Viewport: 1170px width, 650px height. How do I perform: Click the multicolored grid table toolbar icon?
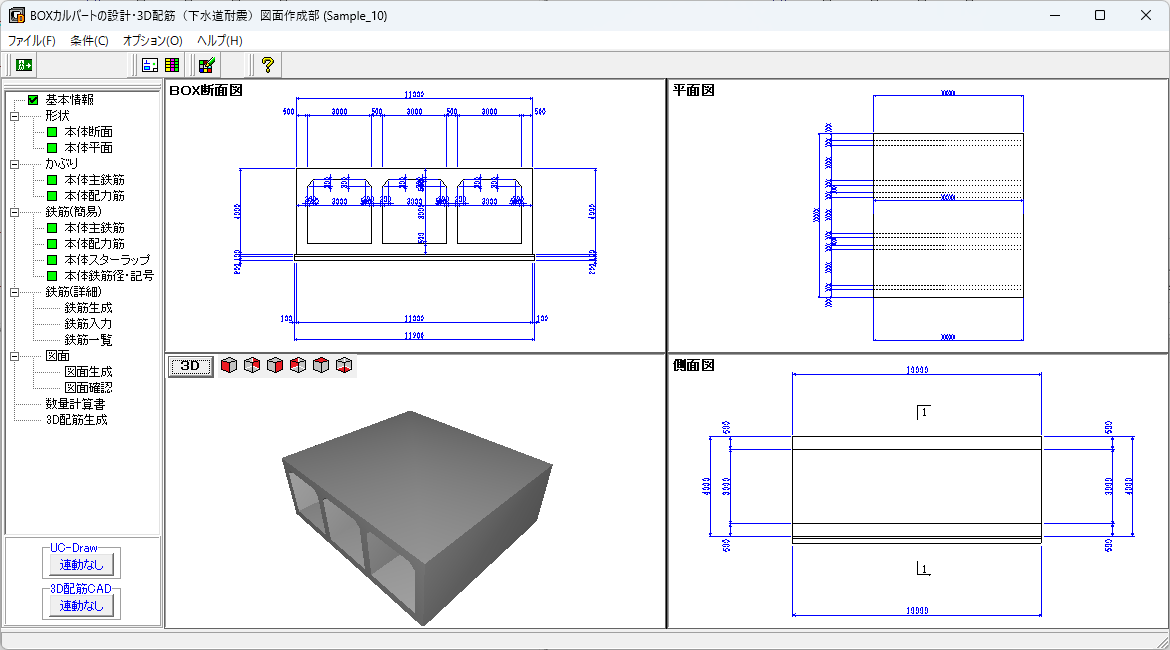pos(172,65)
